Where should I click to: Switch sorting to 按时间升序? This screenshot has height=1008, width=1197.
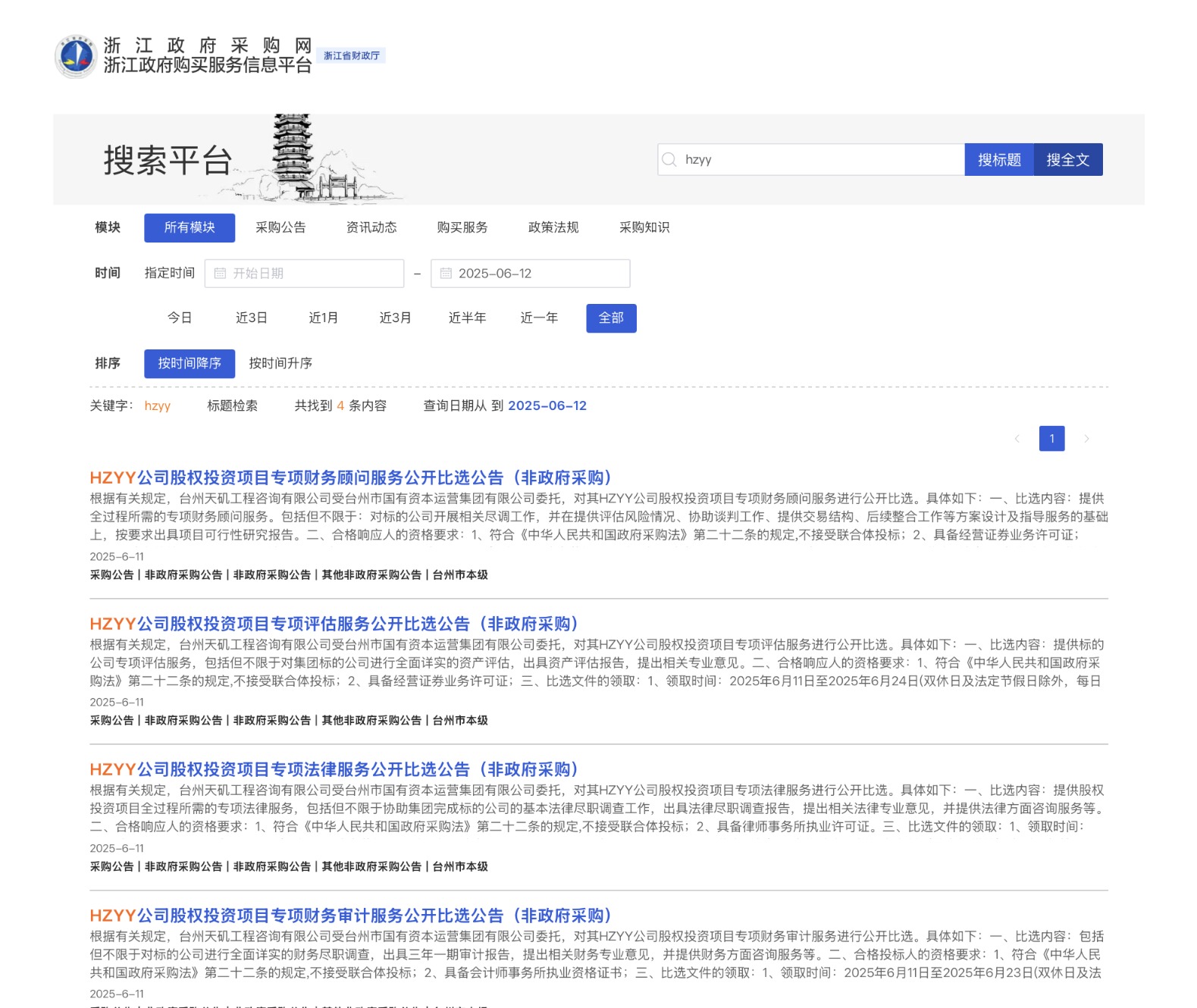click(280, 364)
